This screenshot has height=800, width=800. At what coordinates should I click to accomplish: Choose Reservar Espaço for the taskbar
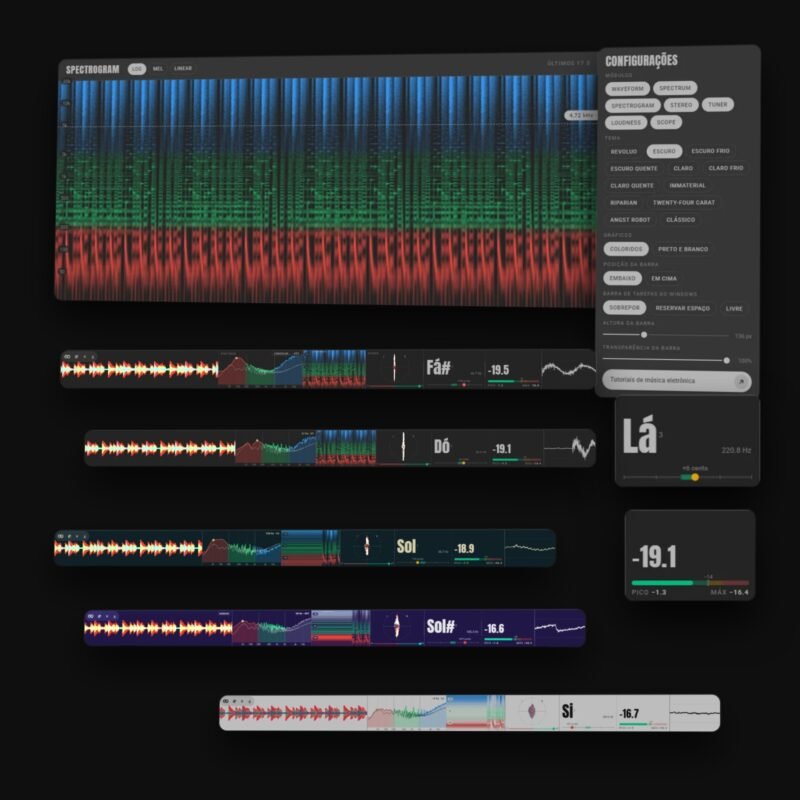[x=683, y=308]
